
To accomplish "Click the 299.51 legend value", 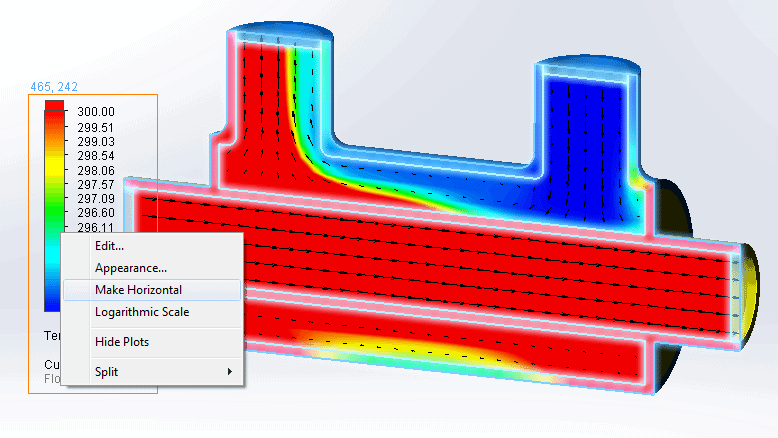I will point(96,128).
